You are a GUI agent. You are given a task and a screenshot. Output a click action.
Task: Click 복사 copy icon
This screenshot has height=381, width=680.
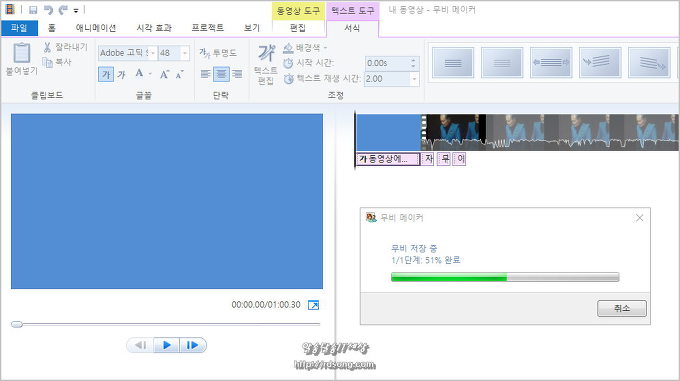pos(47,62)
